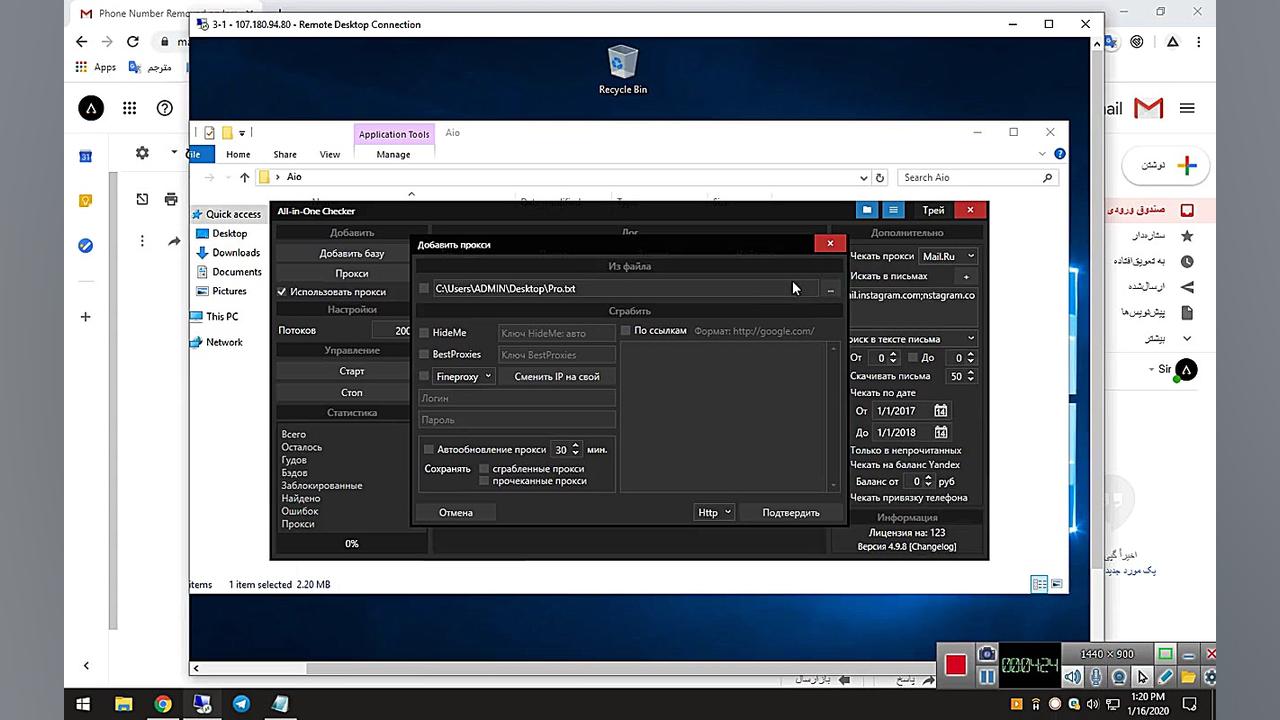The image size is (1280, 720).
Task: Open Telegram from the taskbar
Action: coord(241,704)
